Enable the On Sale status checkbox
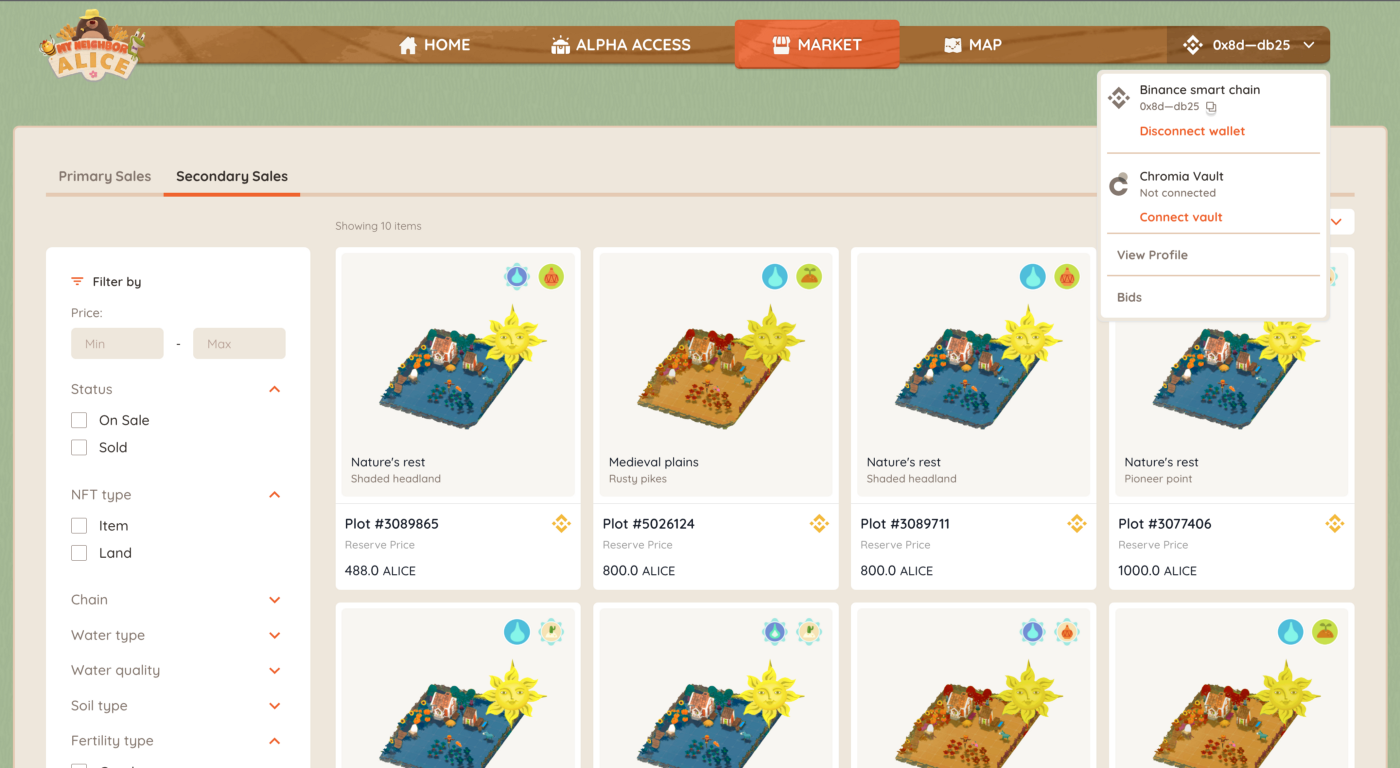Screen dimensions: 1400x768 (79, 421)
